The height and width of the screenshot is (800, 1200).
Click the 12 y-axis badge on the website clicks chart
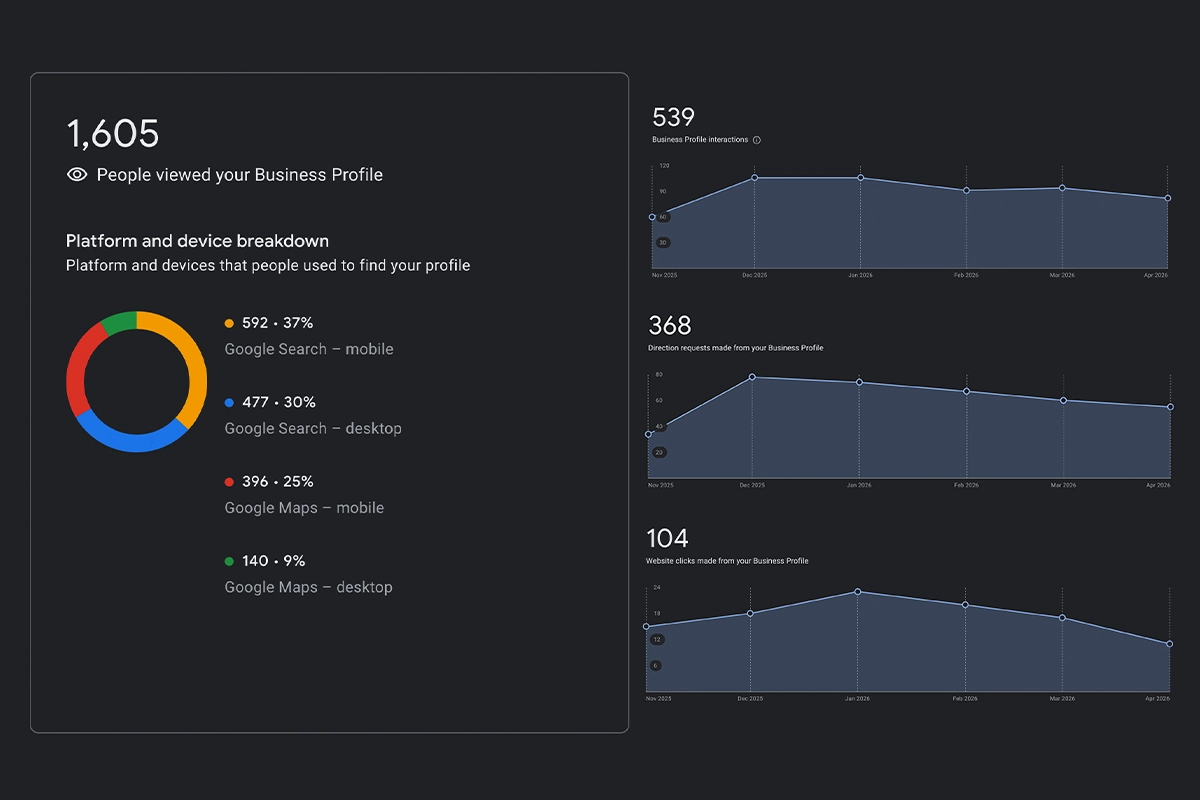(657, 639)
